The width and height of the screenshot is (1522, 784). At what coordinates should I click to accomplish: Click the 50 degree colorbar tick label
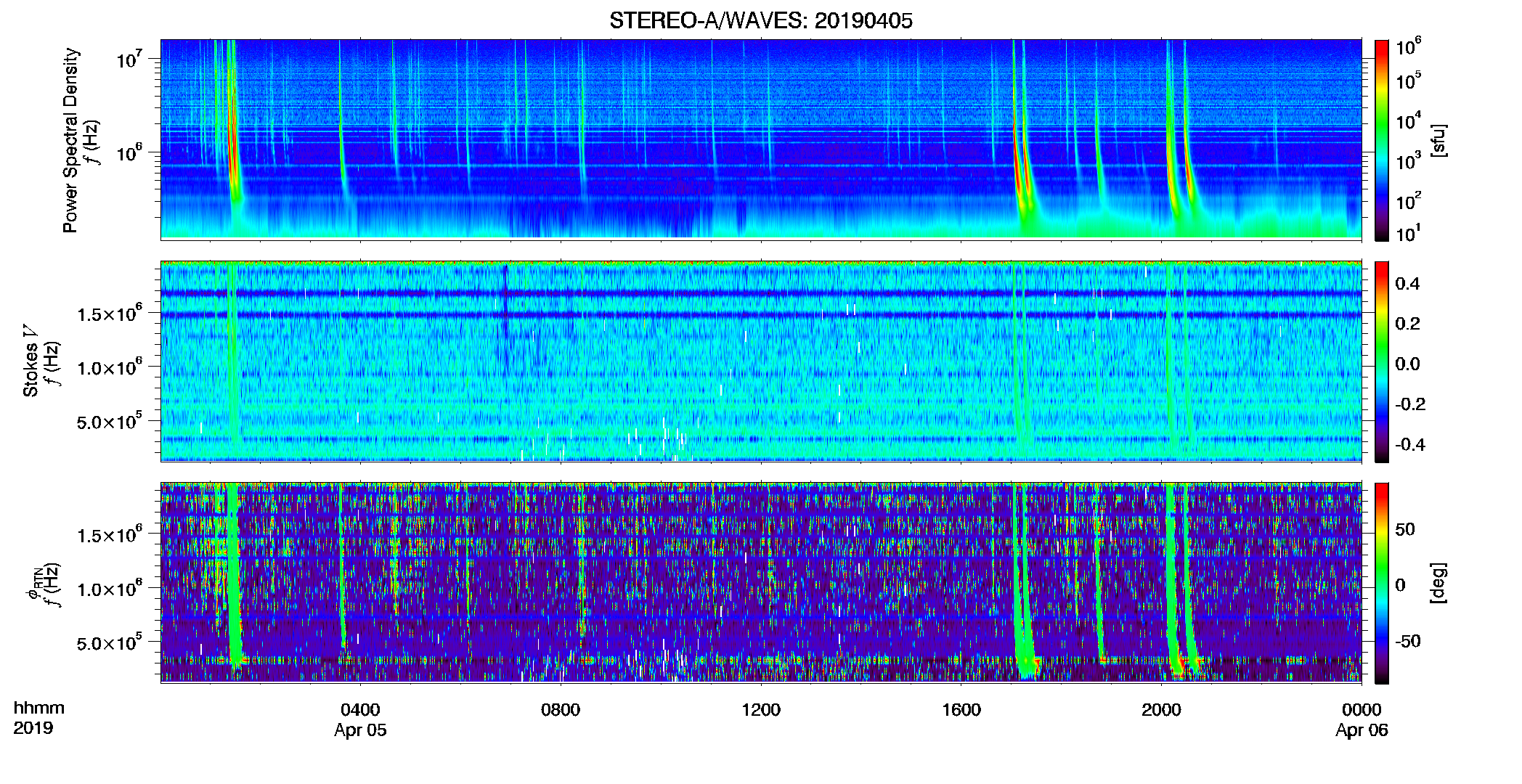click(1404, 529)
